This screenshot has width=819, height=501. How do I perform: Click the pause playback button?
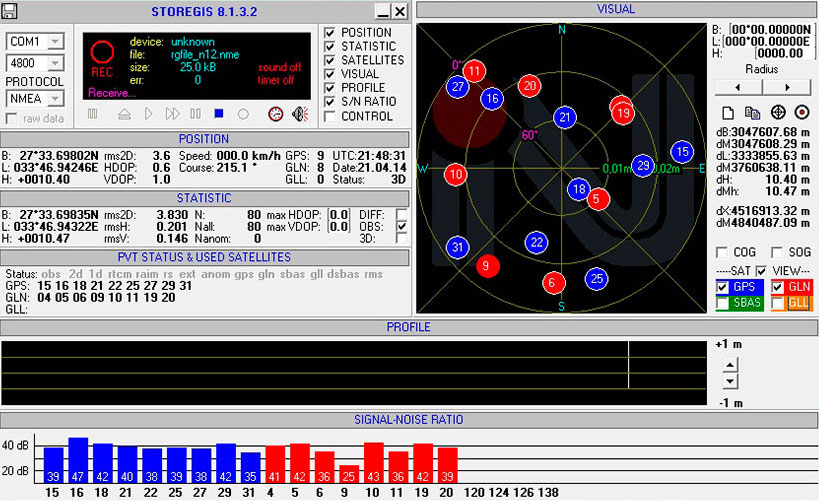(x=196, y=113)
